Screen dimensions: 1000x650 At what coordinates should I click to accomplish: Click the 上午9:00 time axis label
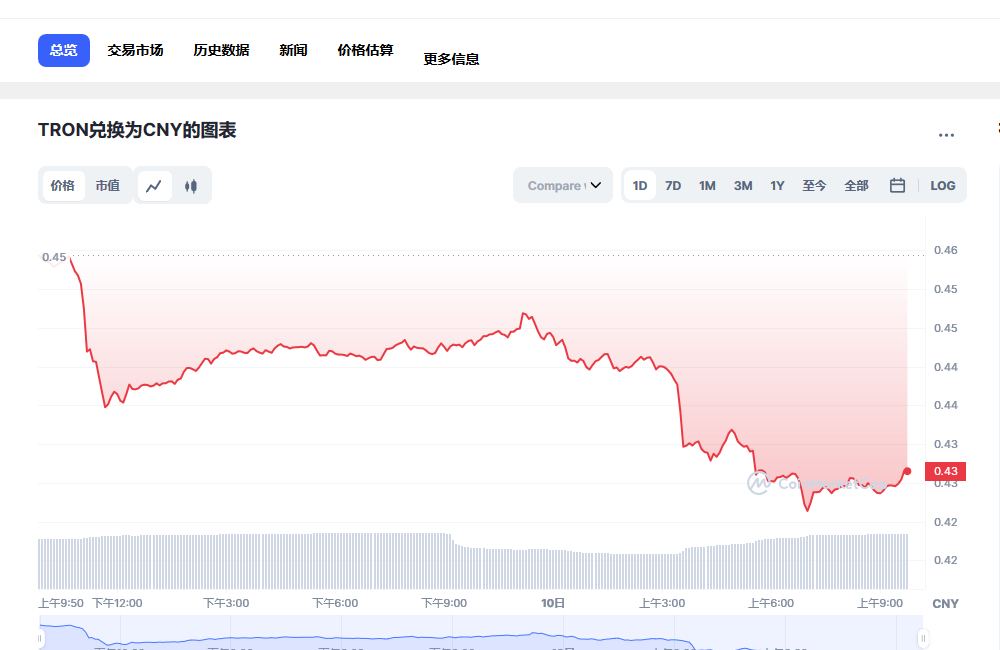tap(880, 603)
